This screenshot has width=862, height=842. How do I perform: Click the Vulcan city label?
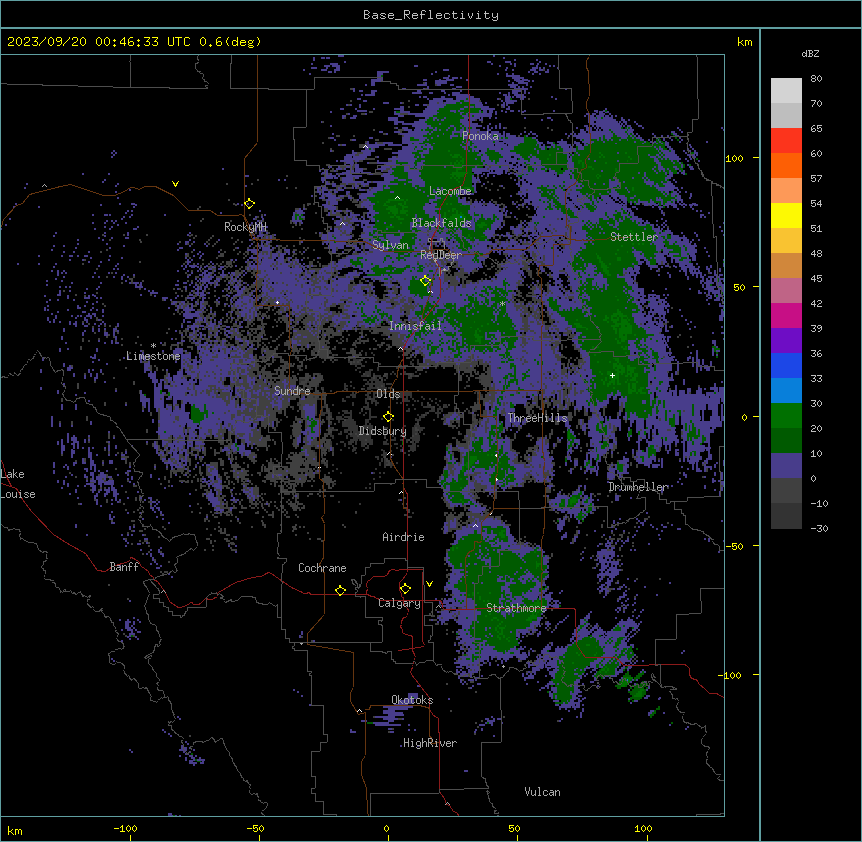click(x=543, y=792)
